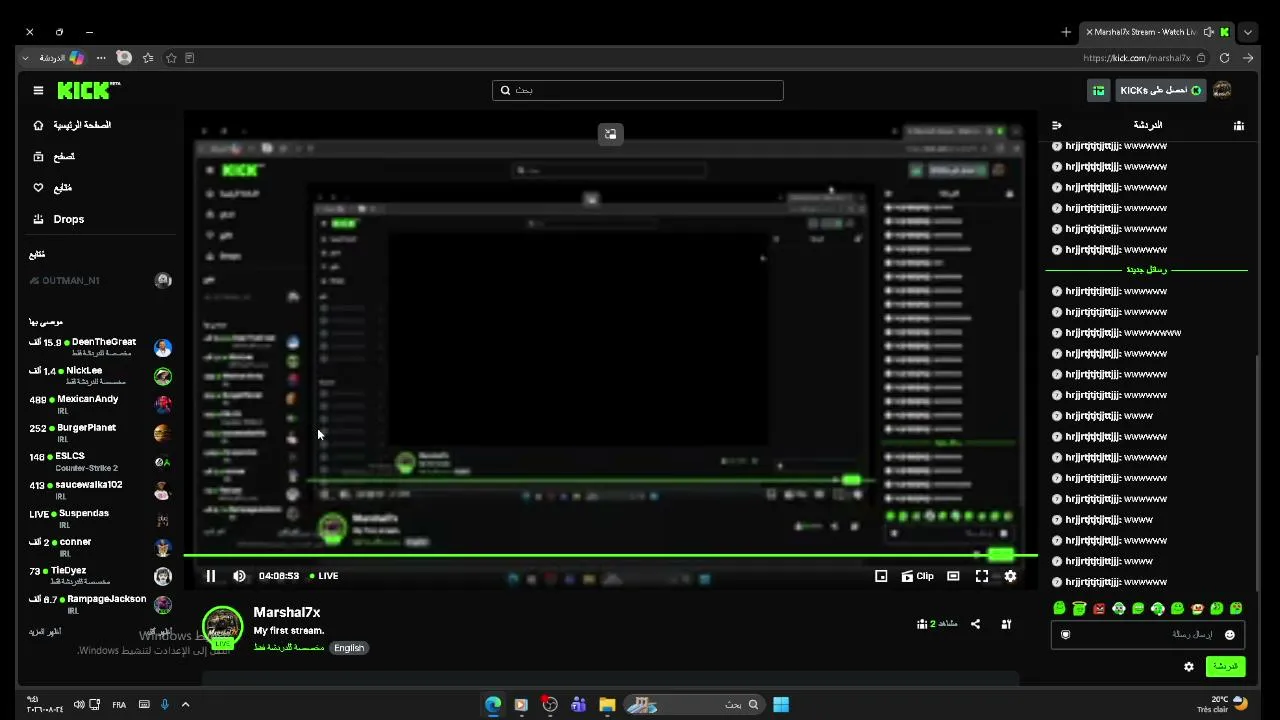1280x720 pixels.
Task: Open the Kick hamburger menu
Action: pyautogui.click(x=38, y=90)
